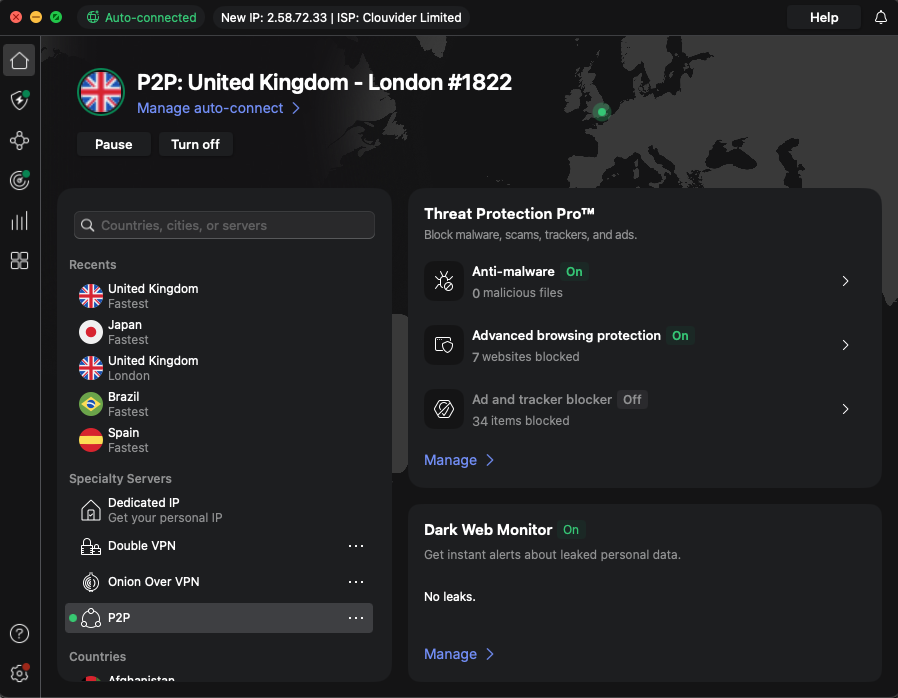Expand Ad and tracker blocker chevron
The image size is (898, 698).
(x=845, y=409)
